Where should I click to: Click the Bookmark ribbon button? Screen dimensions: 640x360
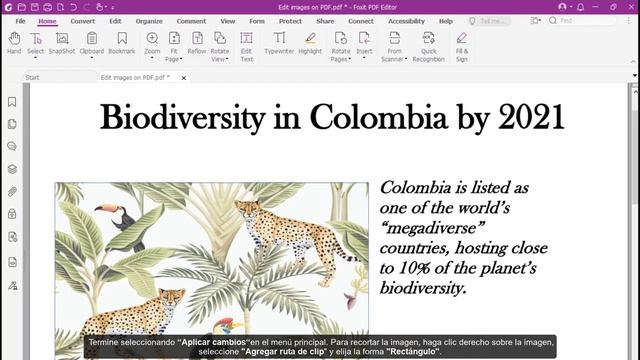tap(122, 43)
